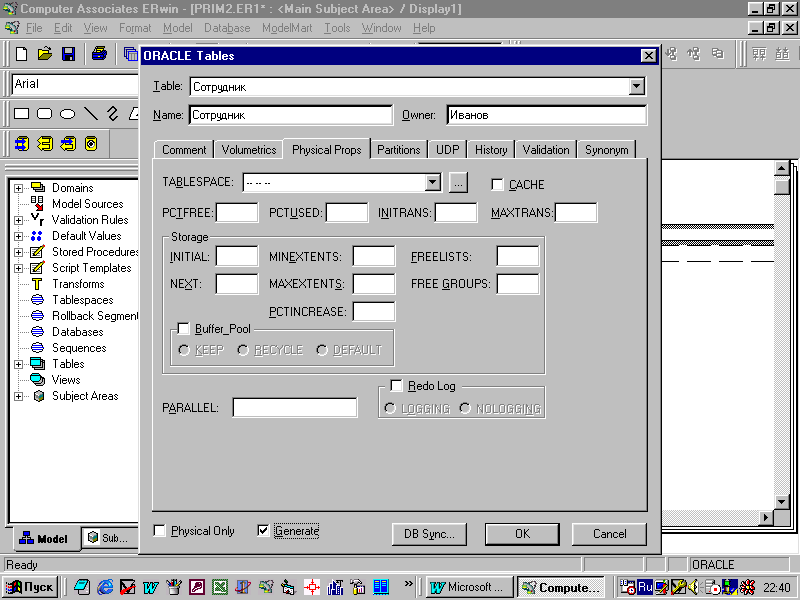Viewport: 800px width, 600px height.
Task: Expand the Domains tree node
Action: point(18,188)
